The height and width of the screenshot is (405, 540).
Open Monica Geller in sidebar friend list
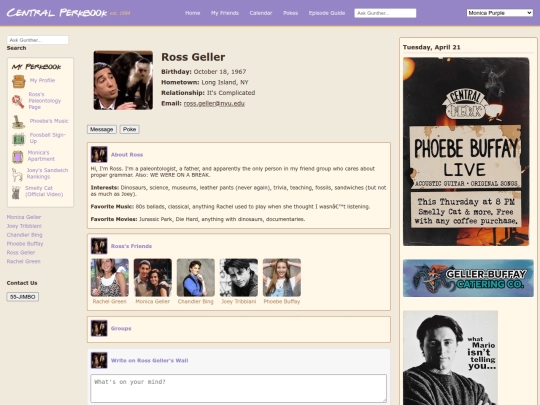coord(24,217)
